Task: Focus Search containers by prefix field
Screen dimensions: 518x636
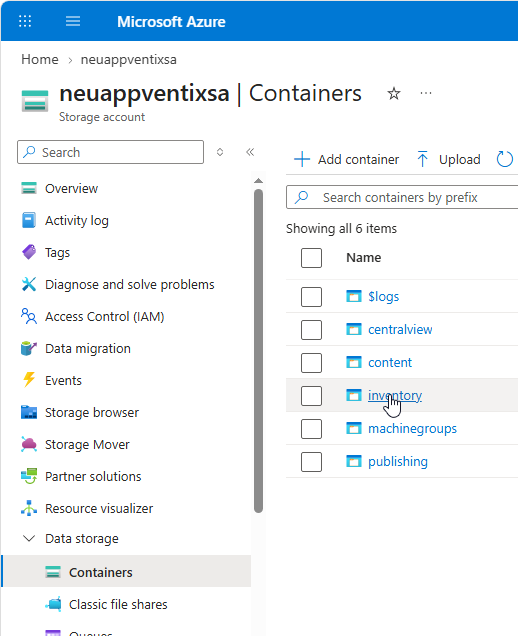Action: 402,198
